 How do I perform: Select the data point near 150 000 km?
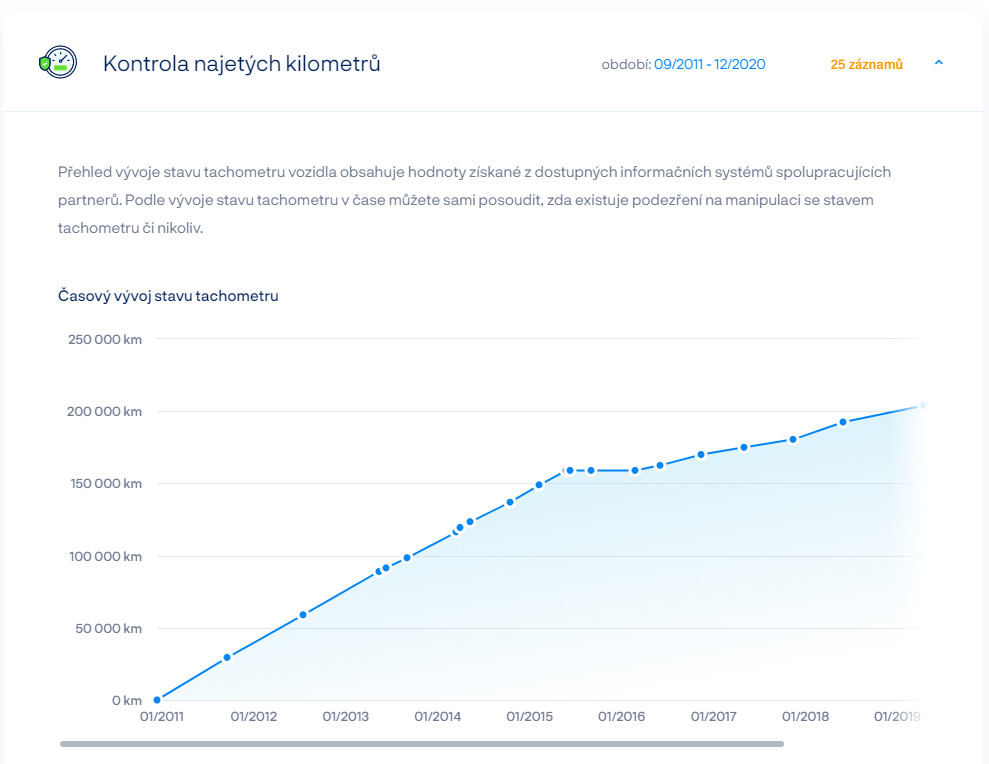pyautogui.click(x=539, y=485)
